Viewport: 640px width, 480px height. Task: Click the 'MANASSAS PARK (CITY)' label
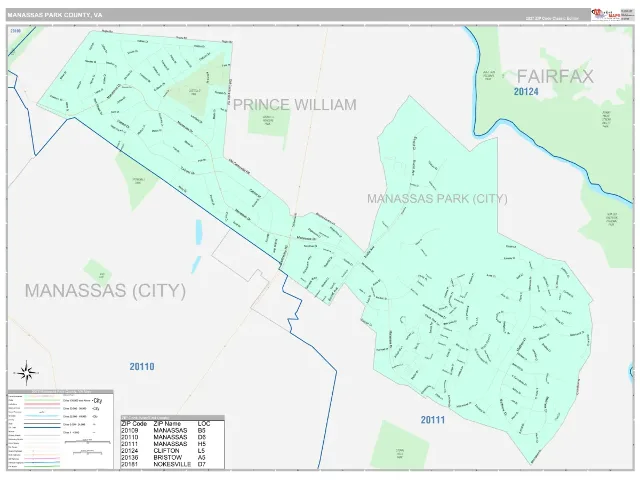pyautogui.click(x=437, y=199)
